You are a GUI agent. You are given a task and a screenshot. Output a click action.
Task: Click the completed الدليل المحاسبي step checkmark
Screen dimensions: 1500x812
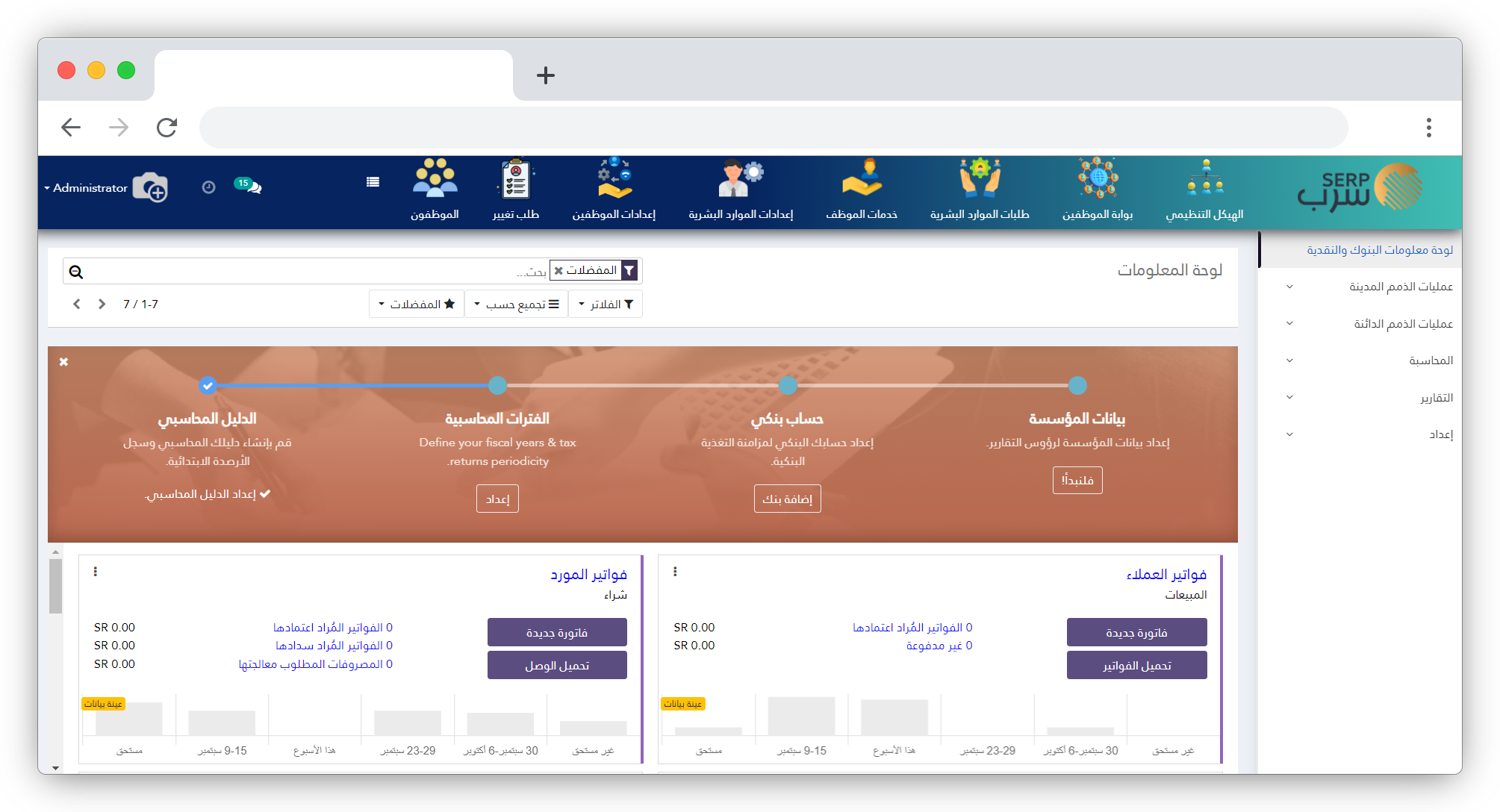[x=208, y=386]
